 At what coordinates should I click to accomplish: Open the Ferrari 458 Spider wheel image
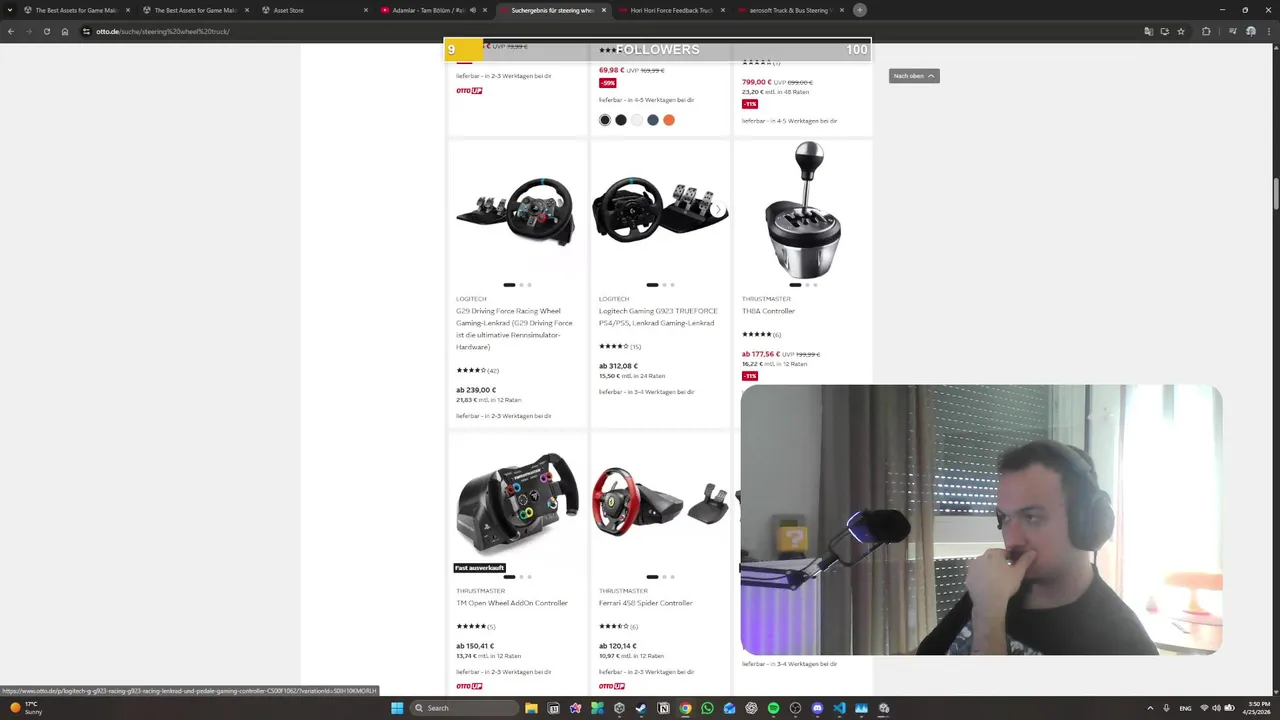[x=660, y=502]
